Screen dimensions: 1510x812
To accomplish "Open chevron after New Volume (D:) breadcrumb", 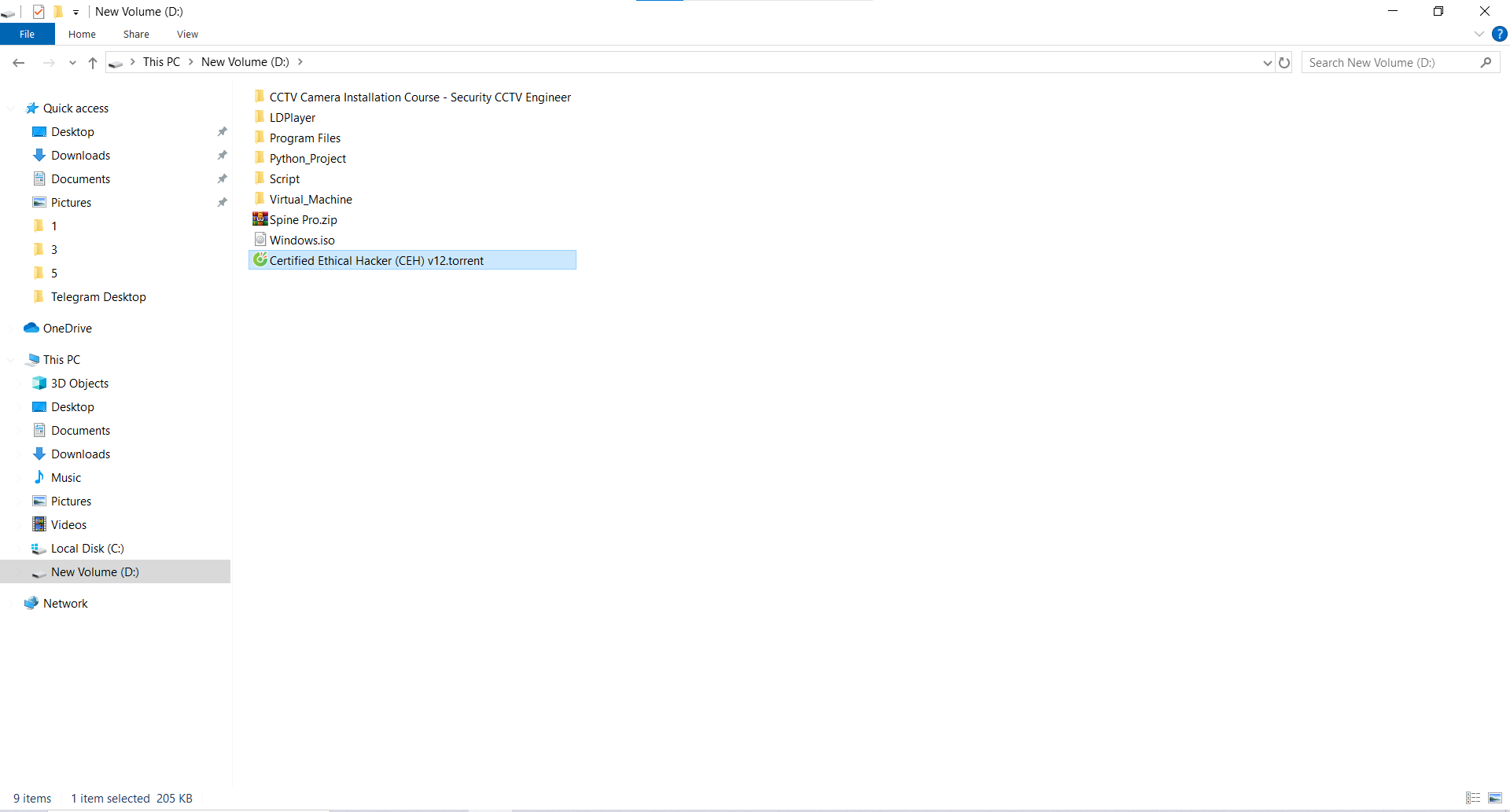I will tap(300, 62).
